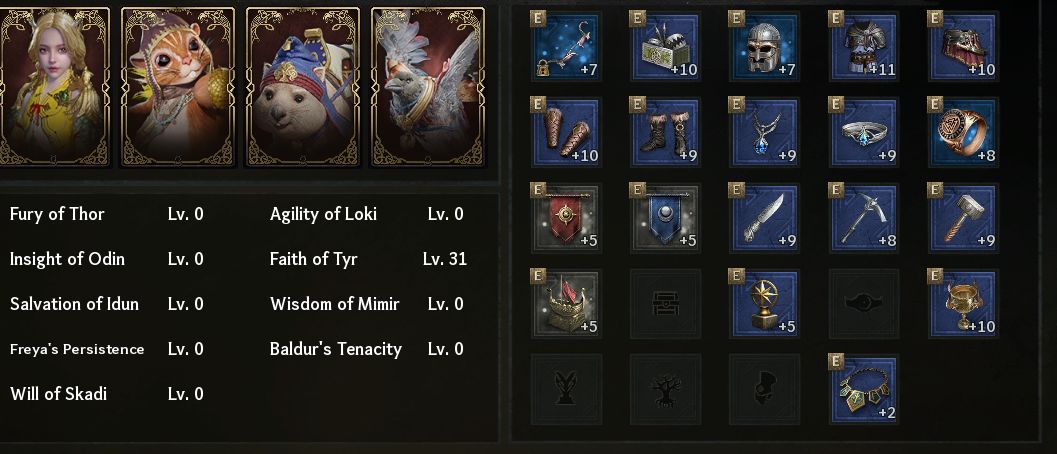Select the bow equipment slot with +7
This screenshot has height=454, width=1057.
tap(566, 47)
